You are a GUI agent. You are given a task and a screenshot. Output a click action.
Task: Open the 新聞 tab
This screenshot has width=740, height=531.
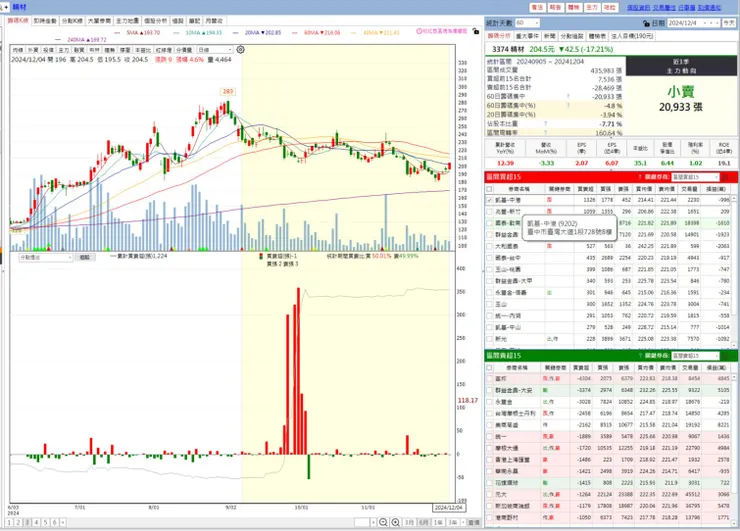point(549,36)
